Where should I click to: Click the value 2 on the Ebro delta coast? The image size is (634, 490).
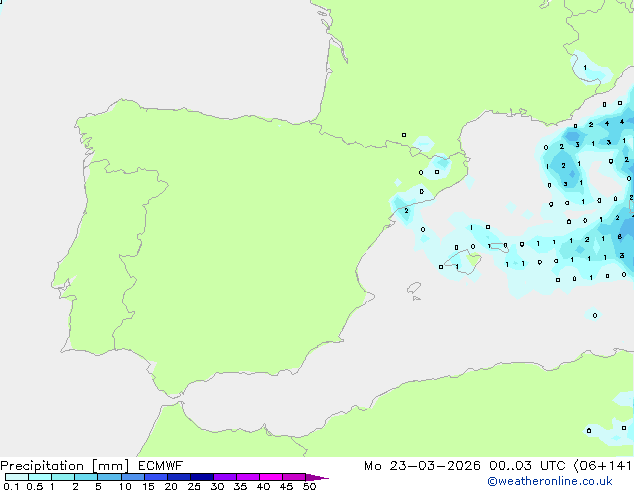tap(406, 211)
